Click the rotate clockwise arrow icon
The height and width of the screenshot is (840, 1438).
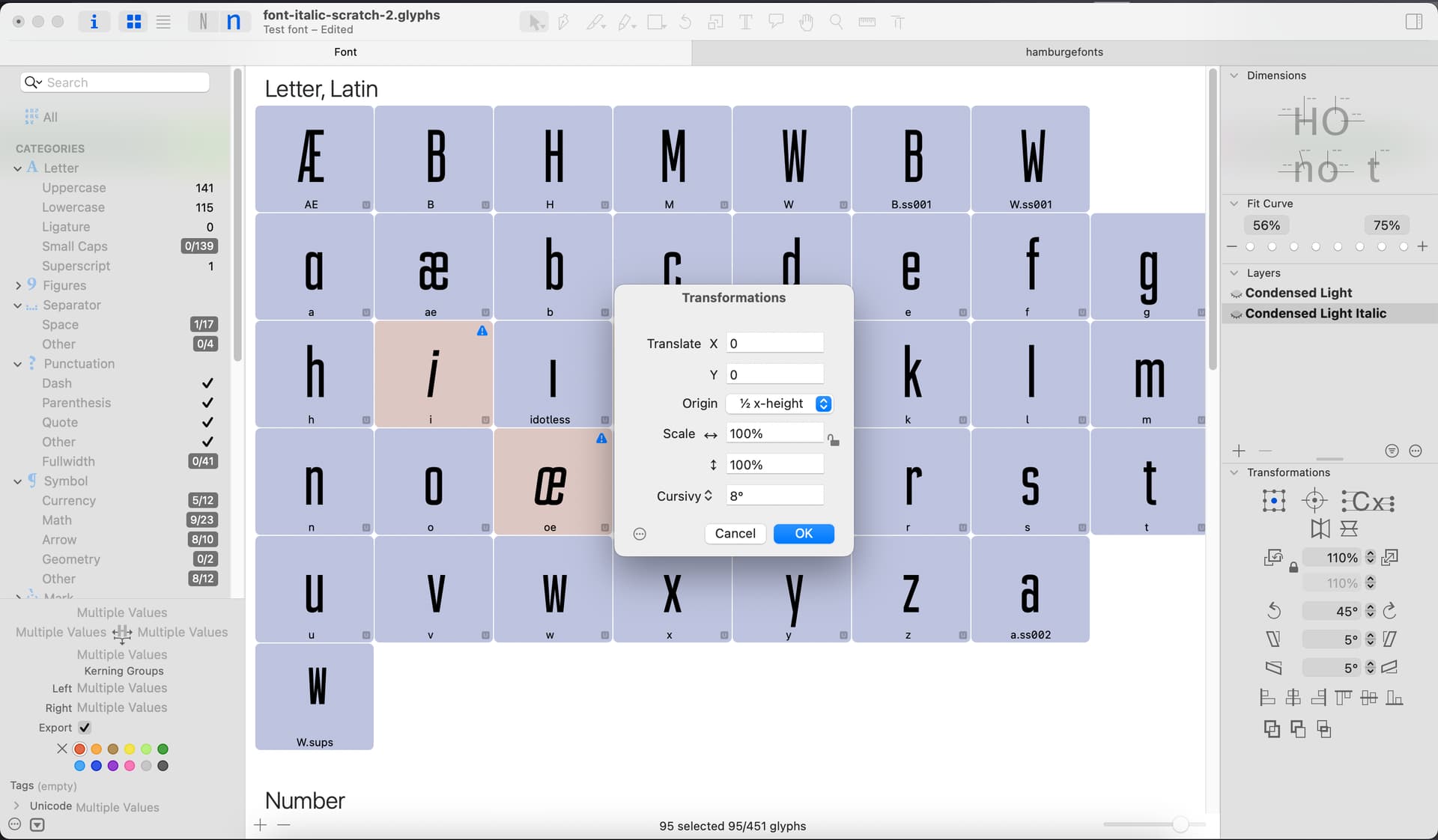tap(1390, 611)
